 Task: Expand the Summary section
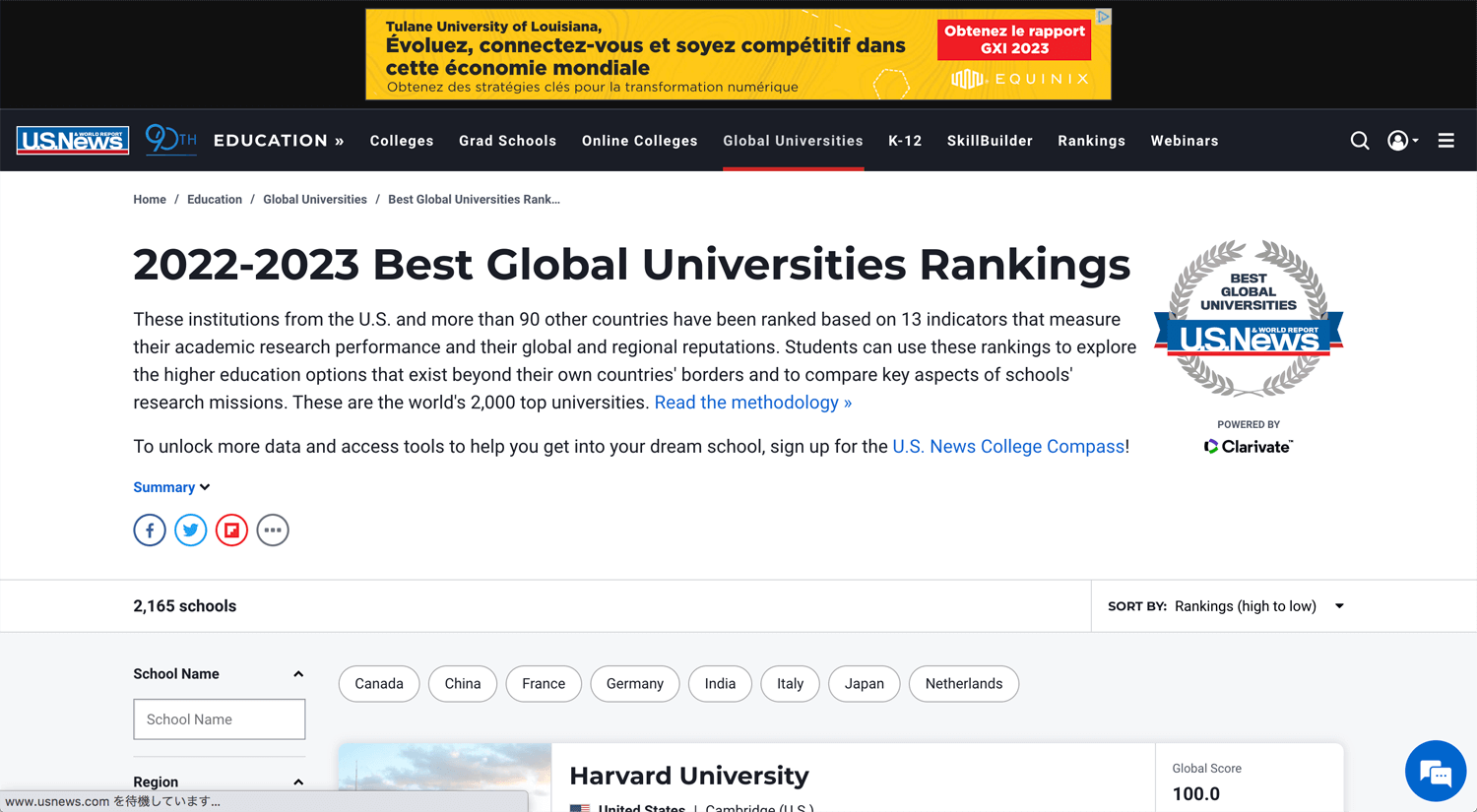click(171, 487)
